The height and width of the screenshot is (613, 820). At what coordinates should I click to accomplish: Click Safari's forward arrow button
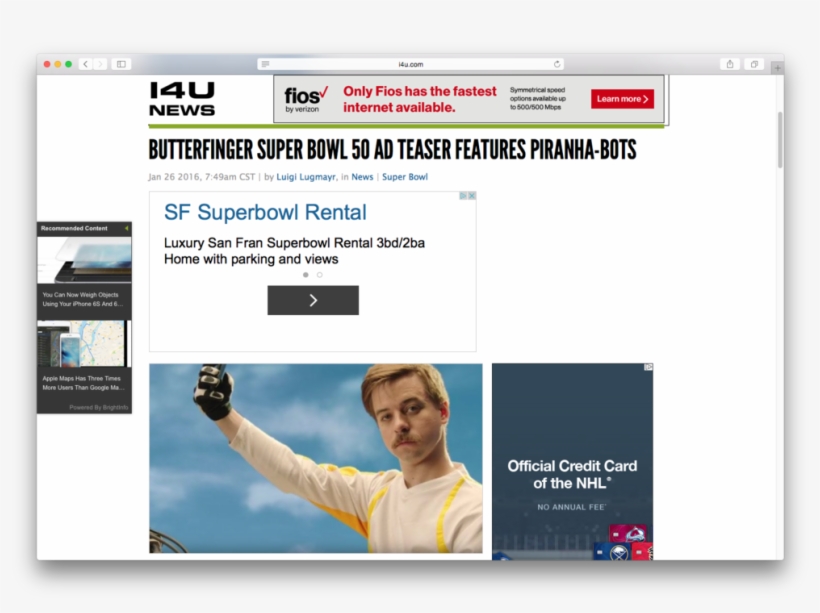click(100, 64)
